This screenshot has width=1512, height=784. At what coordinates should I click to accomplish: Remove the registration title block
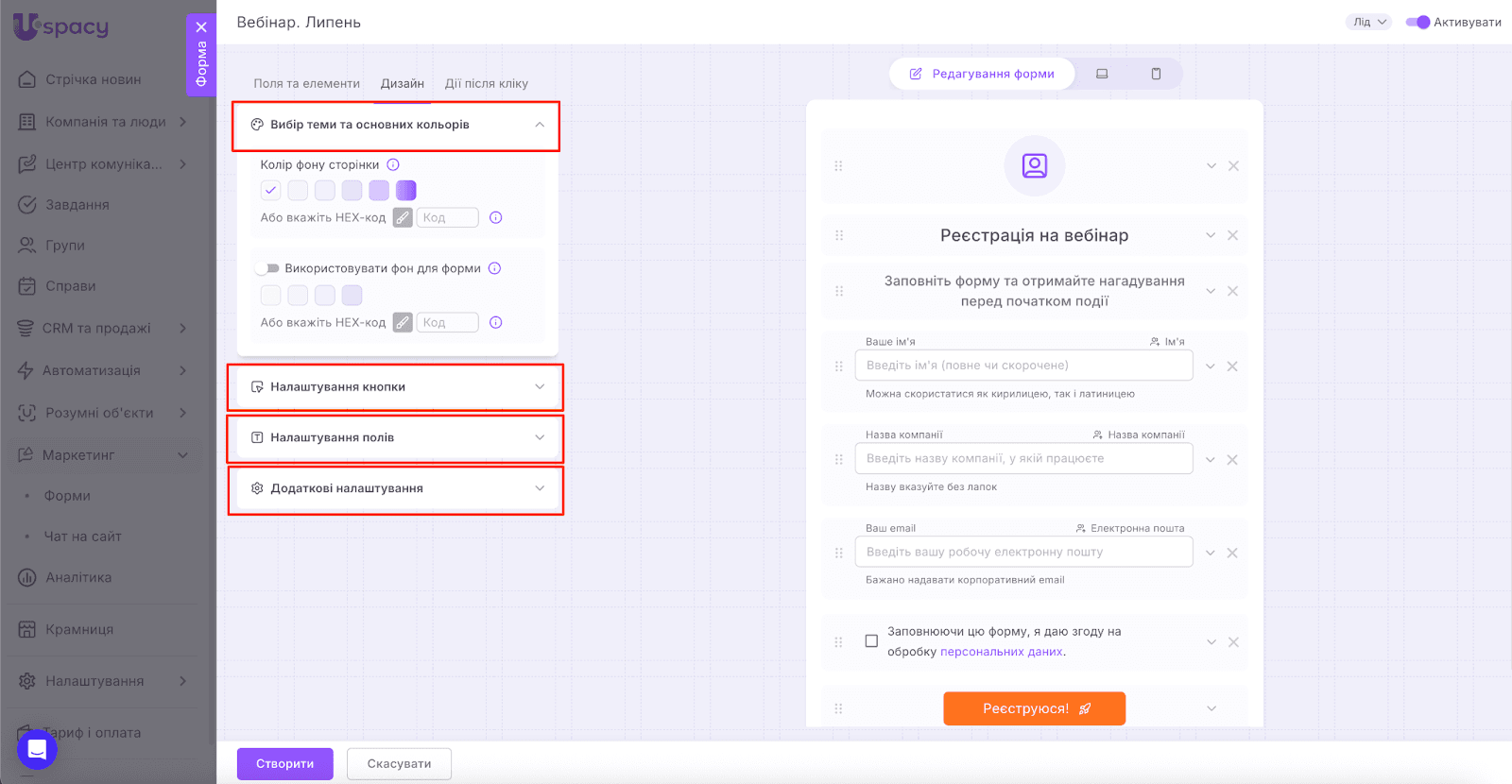point(1232,235)
